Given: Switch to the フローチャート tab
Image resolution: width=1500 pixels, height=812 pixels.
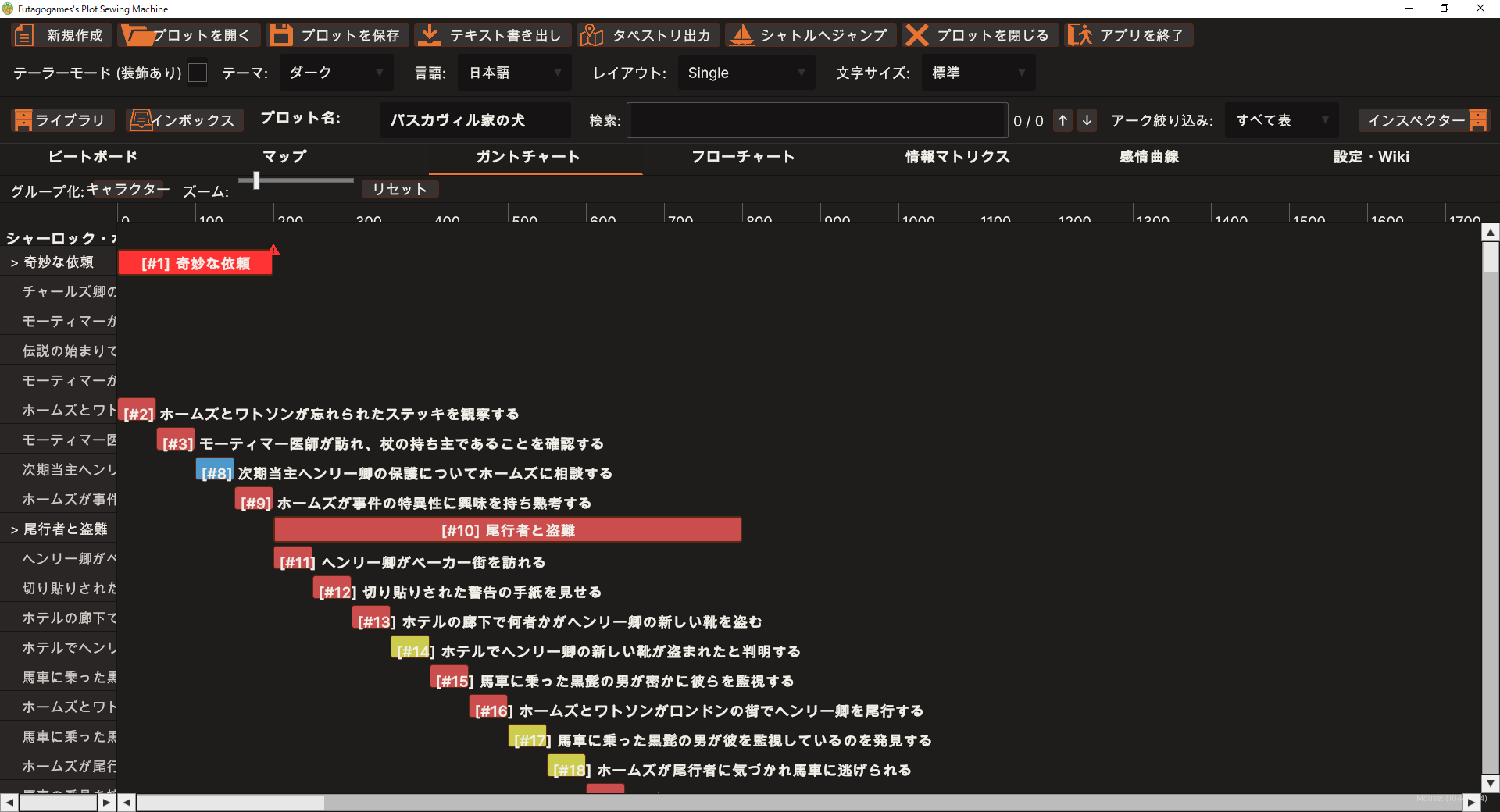Looking at the screenshot, I should (743, 157).
